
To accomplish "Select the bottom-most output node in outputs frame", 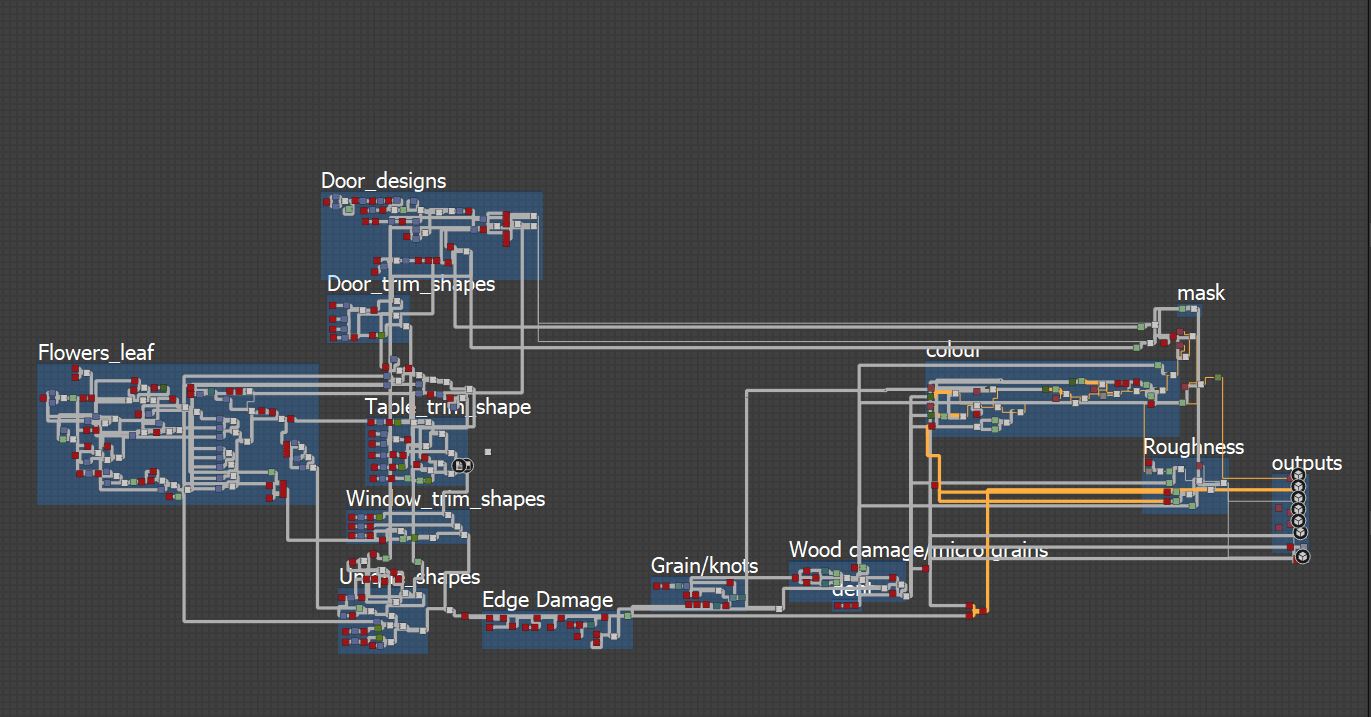I will point(1302,556).
